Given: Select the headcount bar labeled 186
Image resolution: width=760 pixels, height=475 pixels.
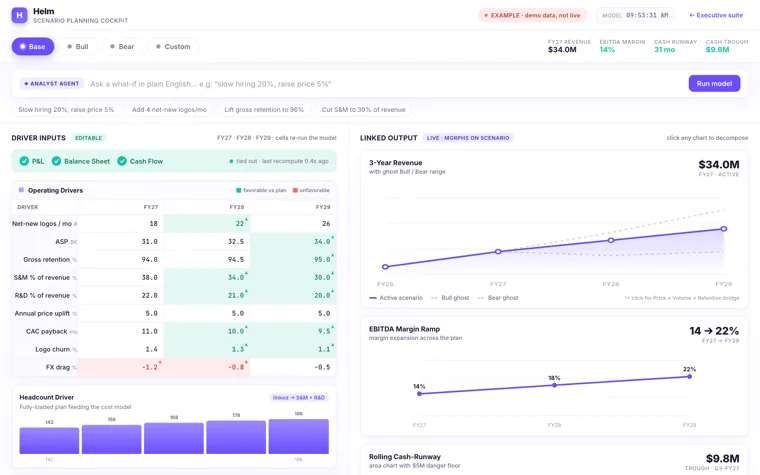Looking at the screenshot, I should 299,436.
